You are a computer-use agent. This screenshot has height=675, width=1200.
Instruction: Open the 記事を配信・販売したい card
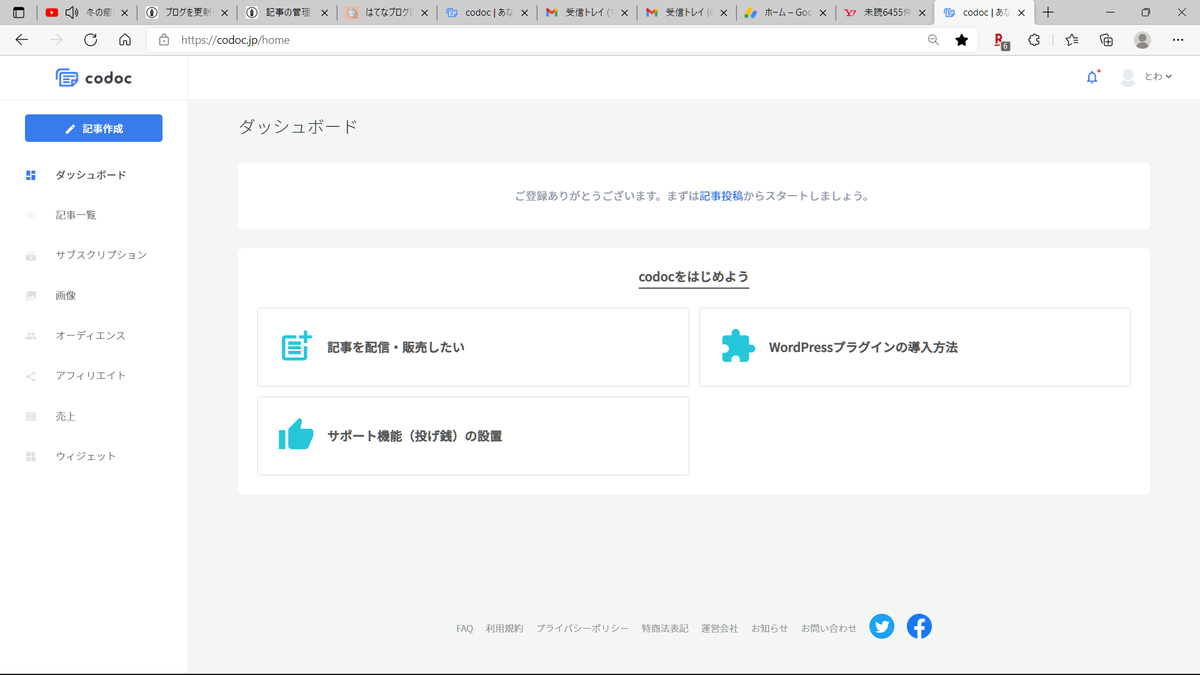(x=473, y=347)
